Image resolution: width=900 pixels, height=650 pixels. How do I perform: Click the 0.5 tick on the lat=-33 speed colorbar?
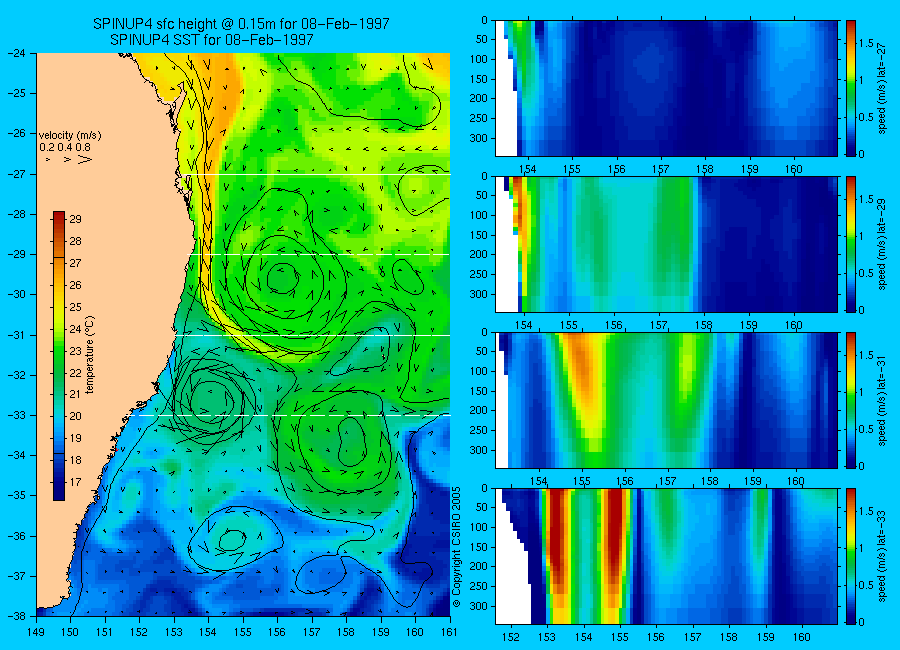pos(867,585)
